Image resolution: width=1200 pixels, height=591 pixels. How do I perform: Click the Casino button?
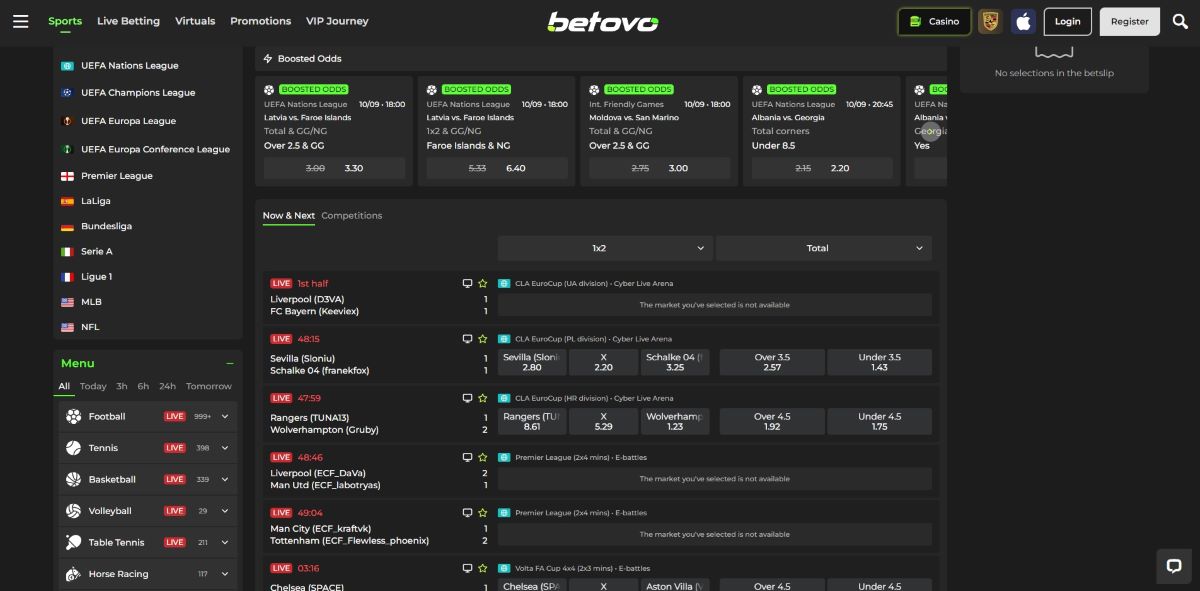(935, 21)
